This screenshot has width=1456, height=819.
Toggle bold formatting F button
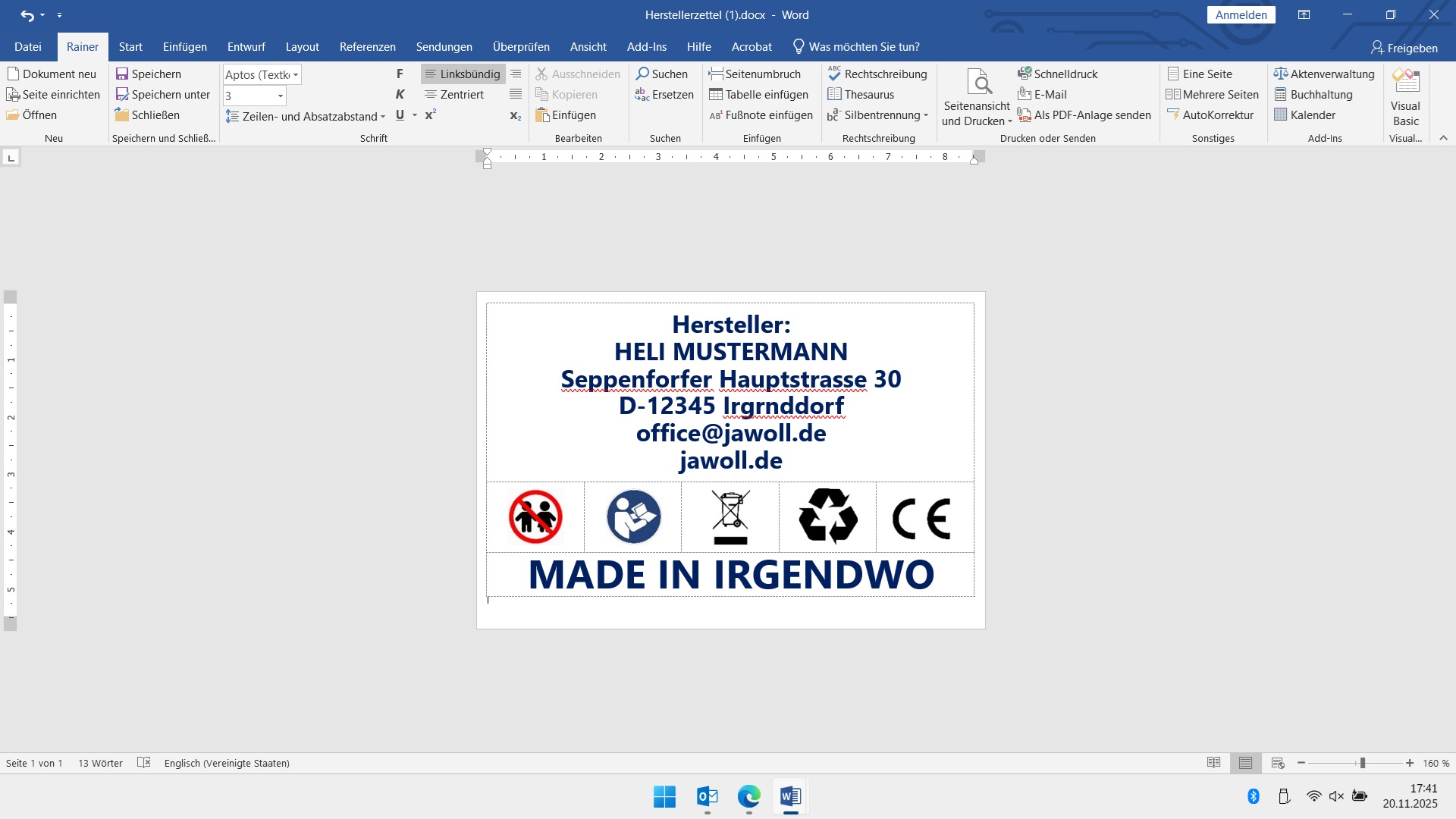click(400, 74)
